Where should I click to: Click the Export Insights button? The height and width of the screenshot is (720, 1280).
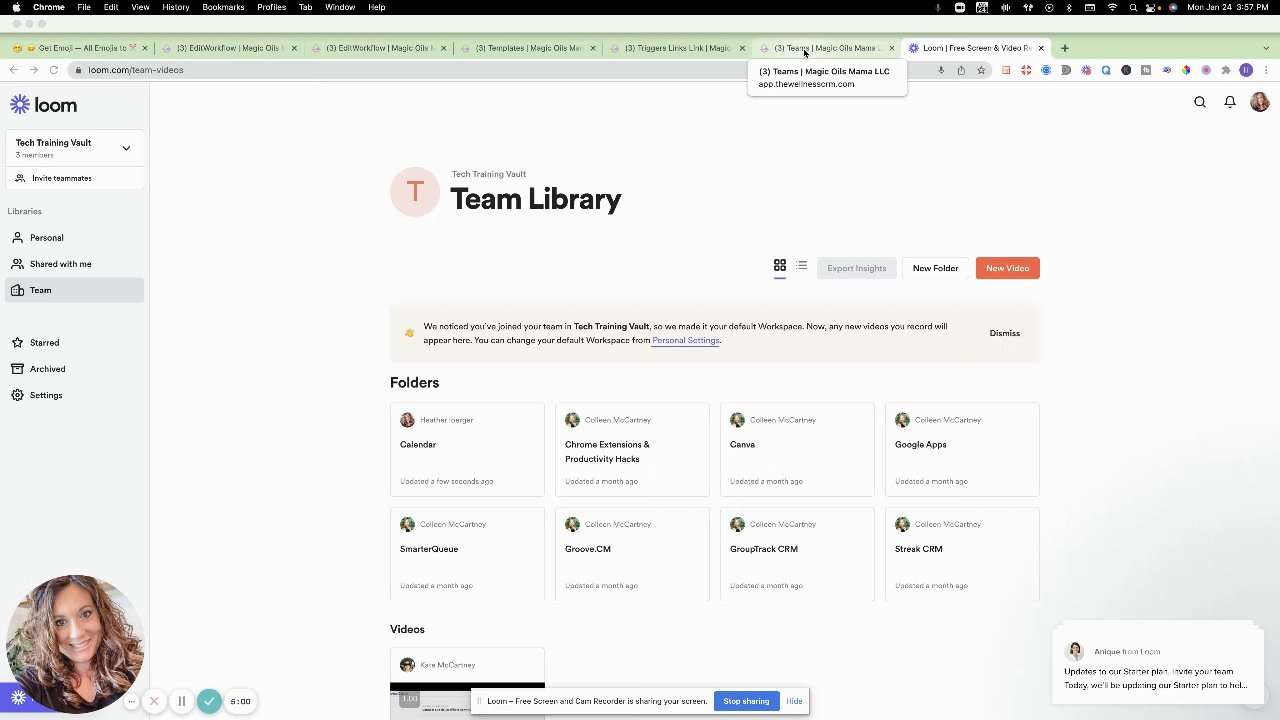coord(856,268)
